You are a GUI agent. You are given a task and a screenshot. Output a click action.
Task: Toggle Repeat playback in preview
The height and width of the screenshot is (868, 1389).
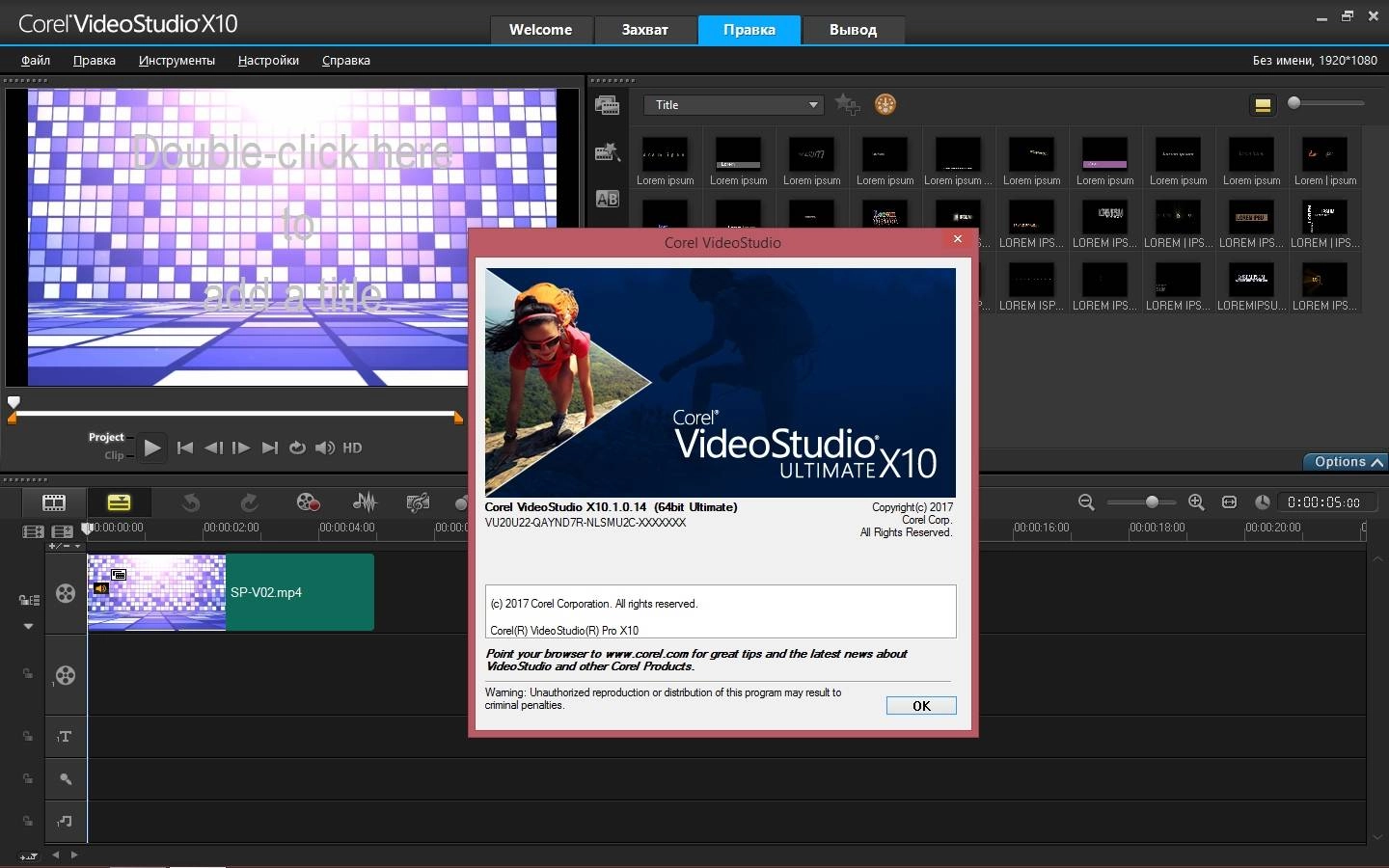(297, 448)
